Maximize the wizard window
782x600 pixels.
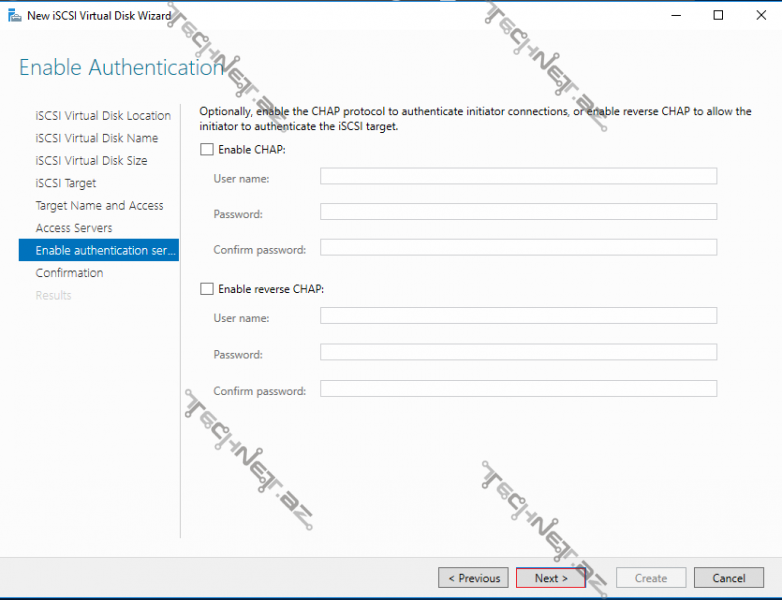pyautogui.click(x=718, y=16)
